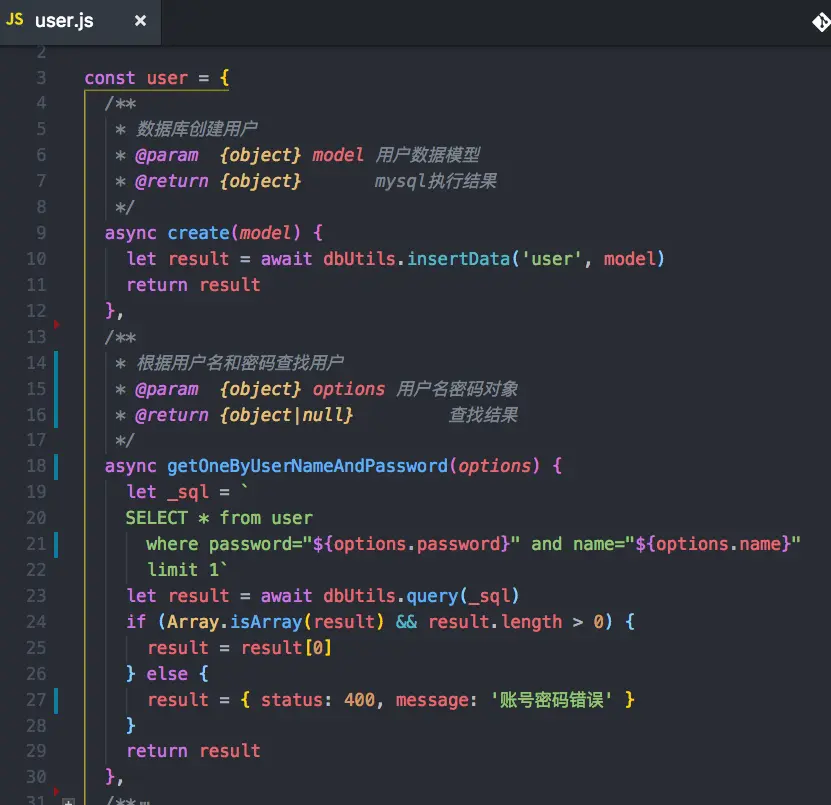Click 'insertData' function call
831x805 pixels.
(x=458, y=259)
